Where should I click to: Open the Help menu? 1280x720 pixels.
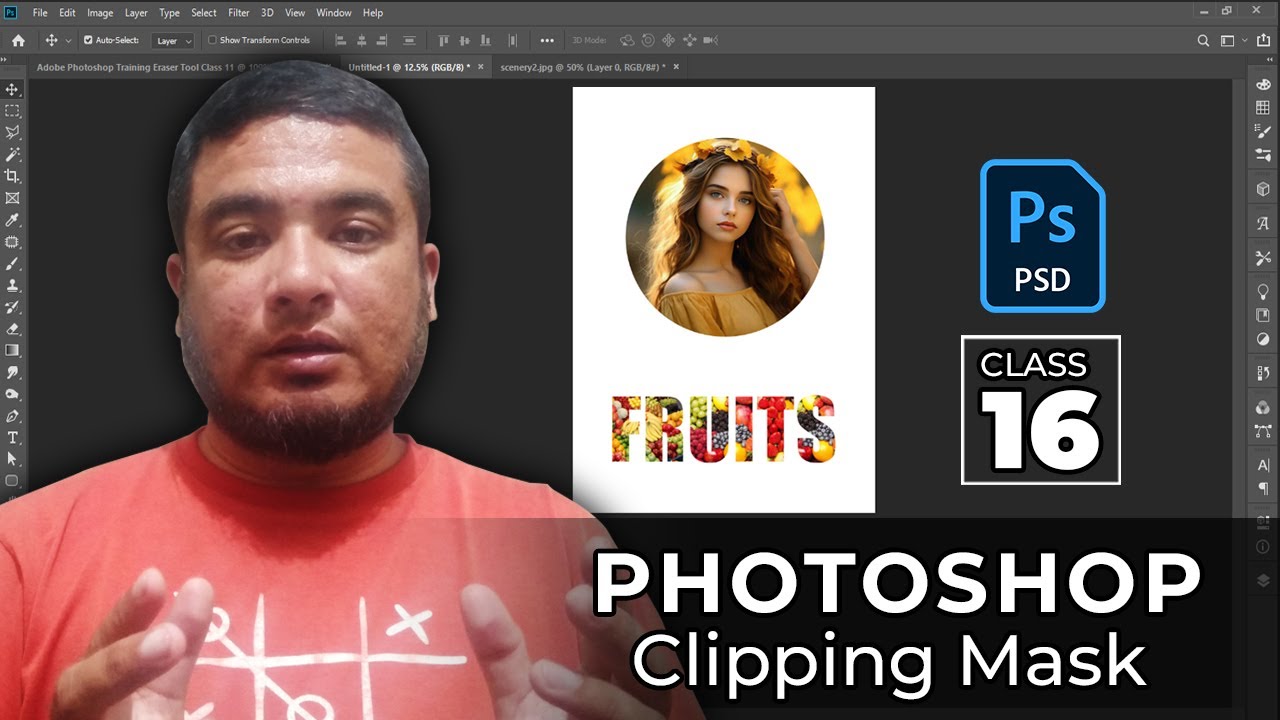coord(373,13)
